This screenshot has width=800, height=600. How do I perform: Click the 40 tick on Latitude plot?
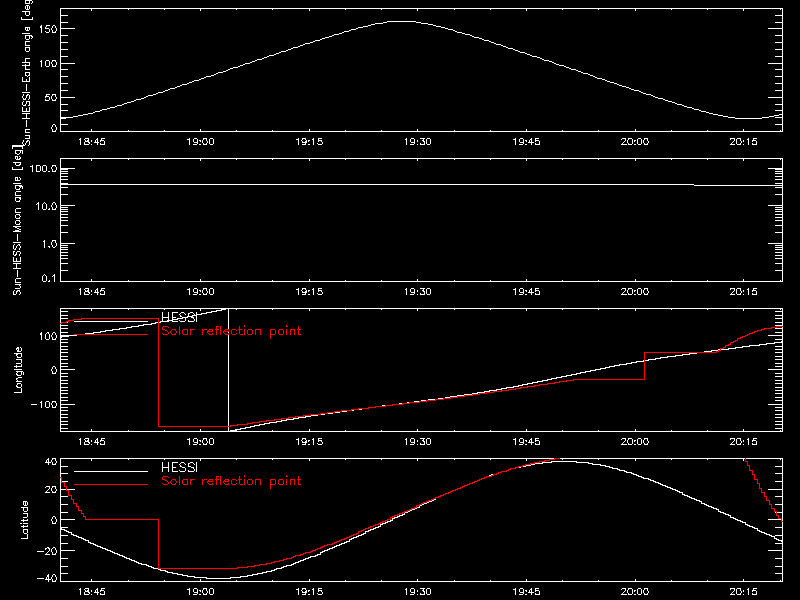point(51,462)
